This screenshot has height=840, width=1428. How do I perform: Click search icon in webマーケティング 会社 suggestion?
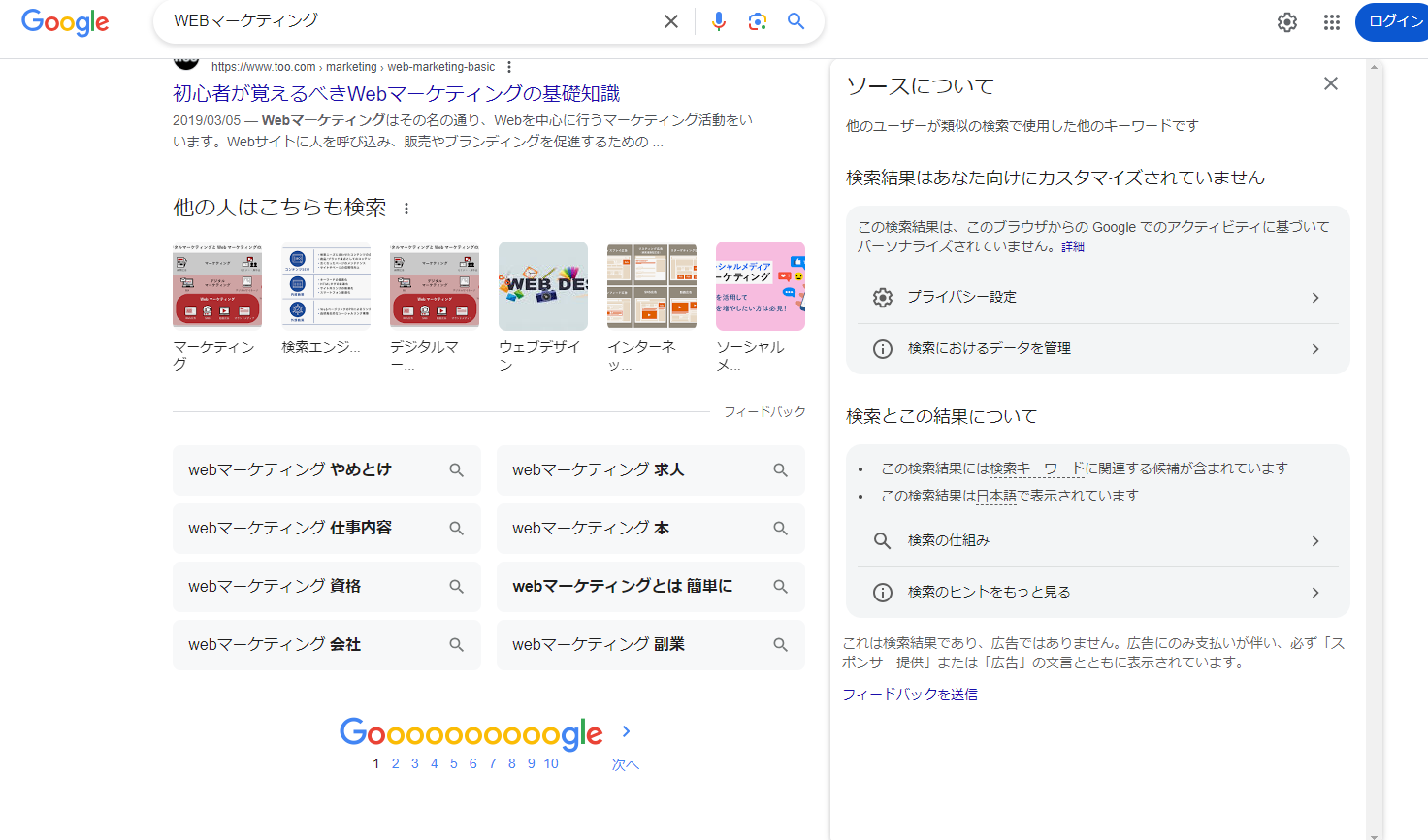(x=456, y=645)
